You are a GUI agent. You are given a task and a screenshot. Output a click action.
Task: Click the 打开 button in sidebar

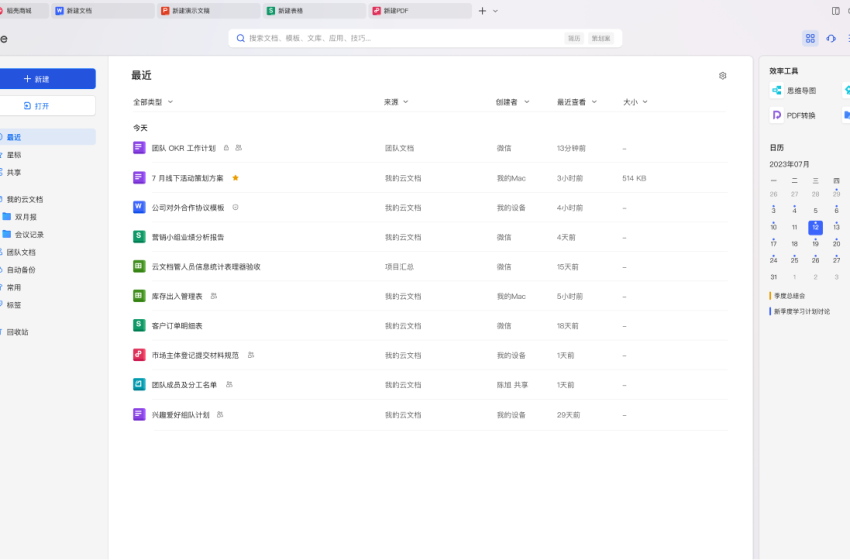[42, 105]
